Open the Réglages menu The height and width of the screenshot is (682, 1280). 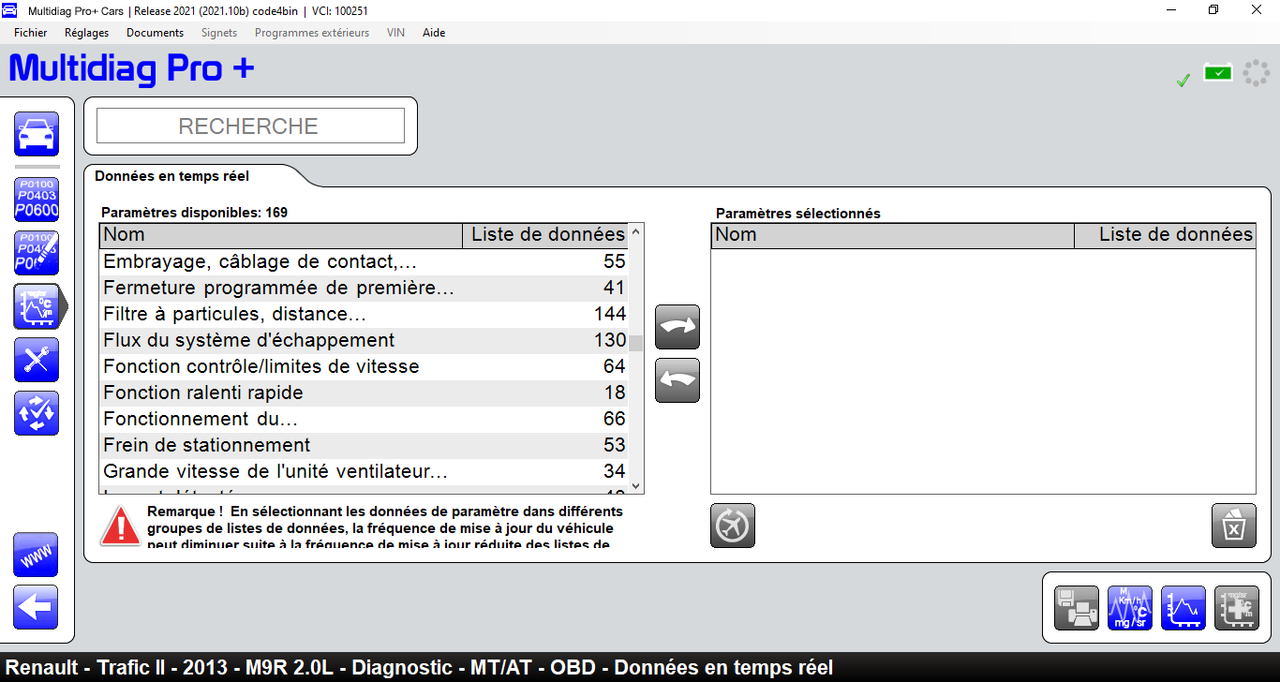click(87, 33)
